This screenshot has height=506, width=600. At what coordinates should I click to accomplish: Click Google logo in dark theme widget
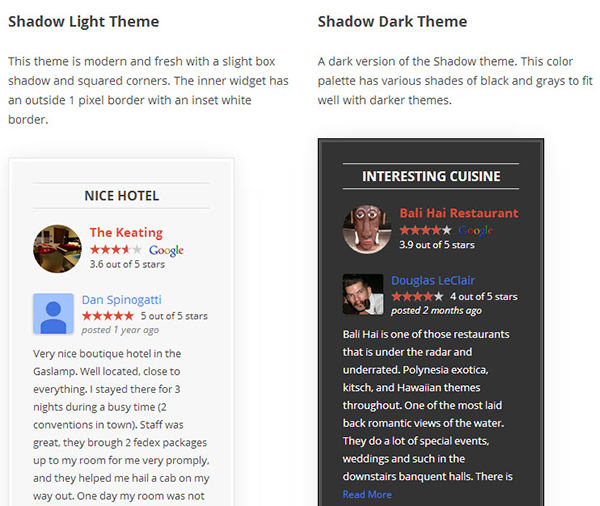pyautogui.click(x=476, y=230)
